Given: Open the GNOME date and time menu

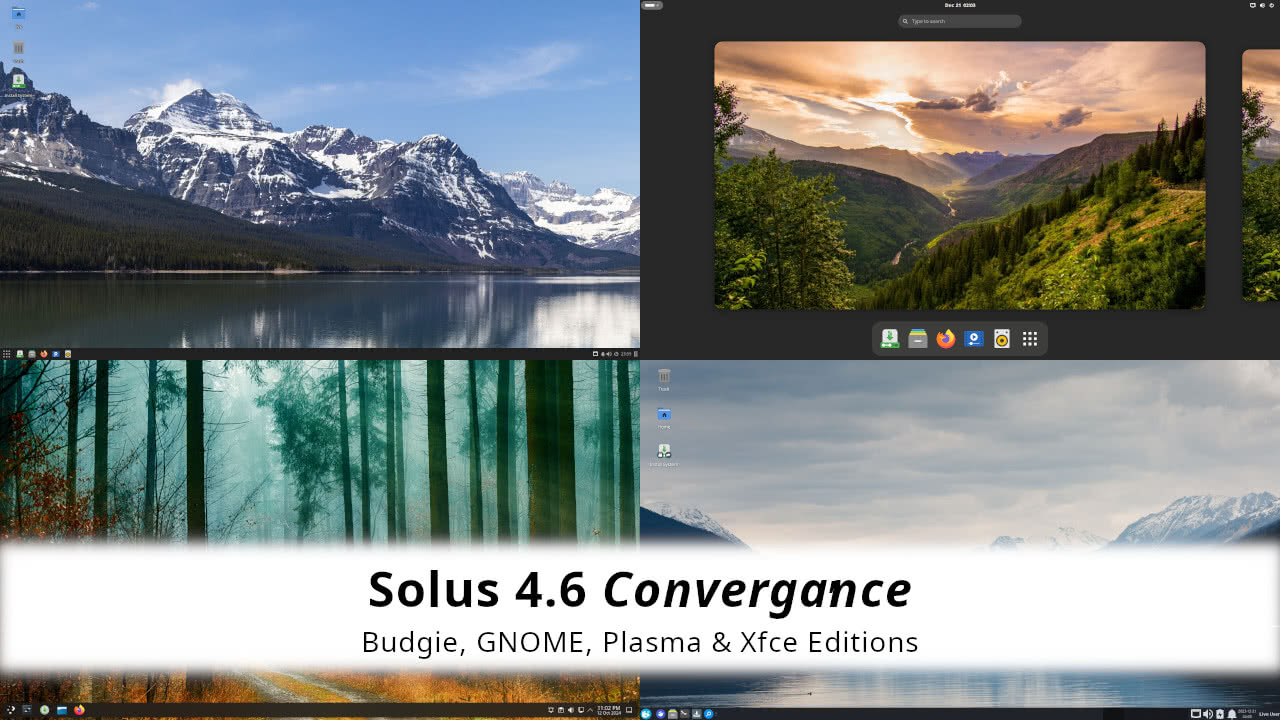Looking at the screenshot, I should coord(960,5).
